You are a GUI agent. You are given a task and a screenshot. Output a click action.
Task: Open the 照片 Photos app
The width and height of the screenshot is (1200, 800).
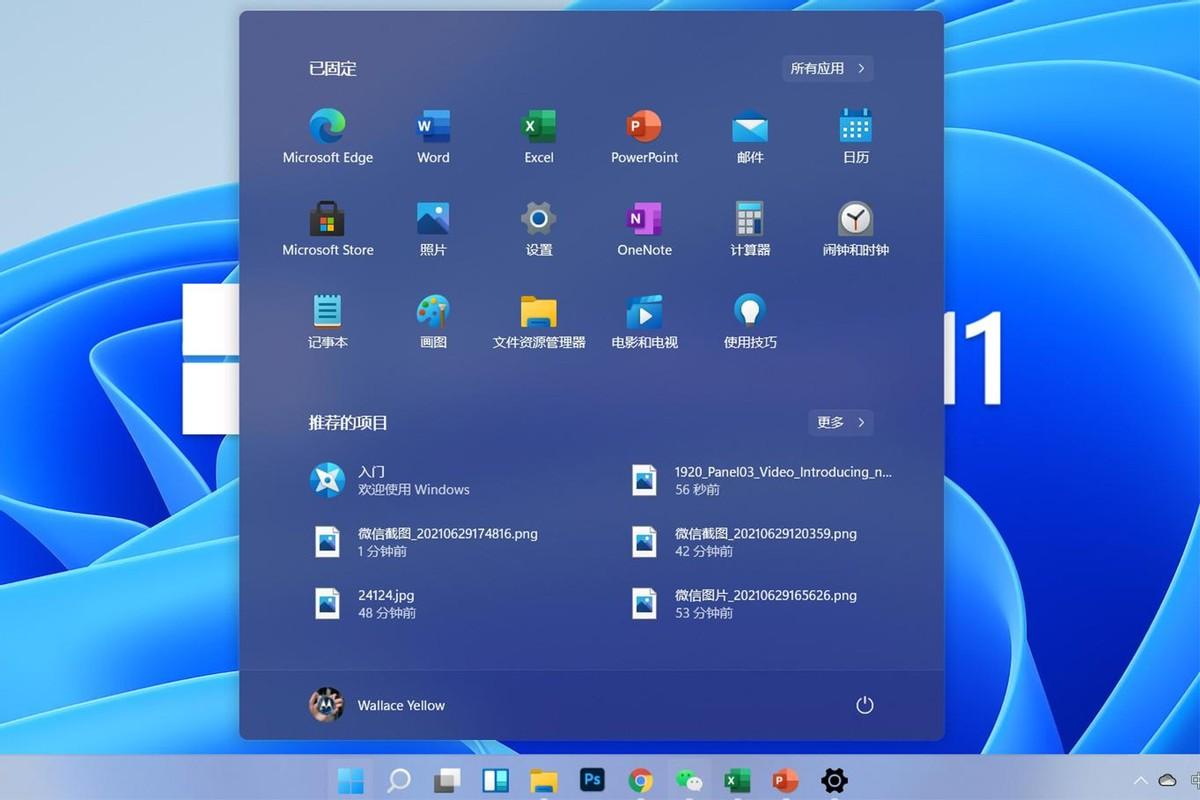coord(432,228)
